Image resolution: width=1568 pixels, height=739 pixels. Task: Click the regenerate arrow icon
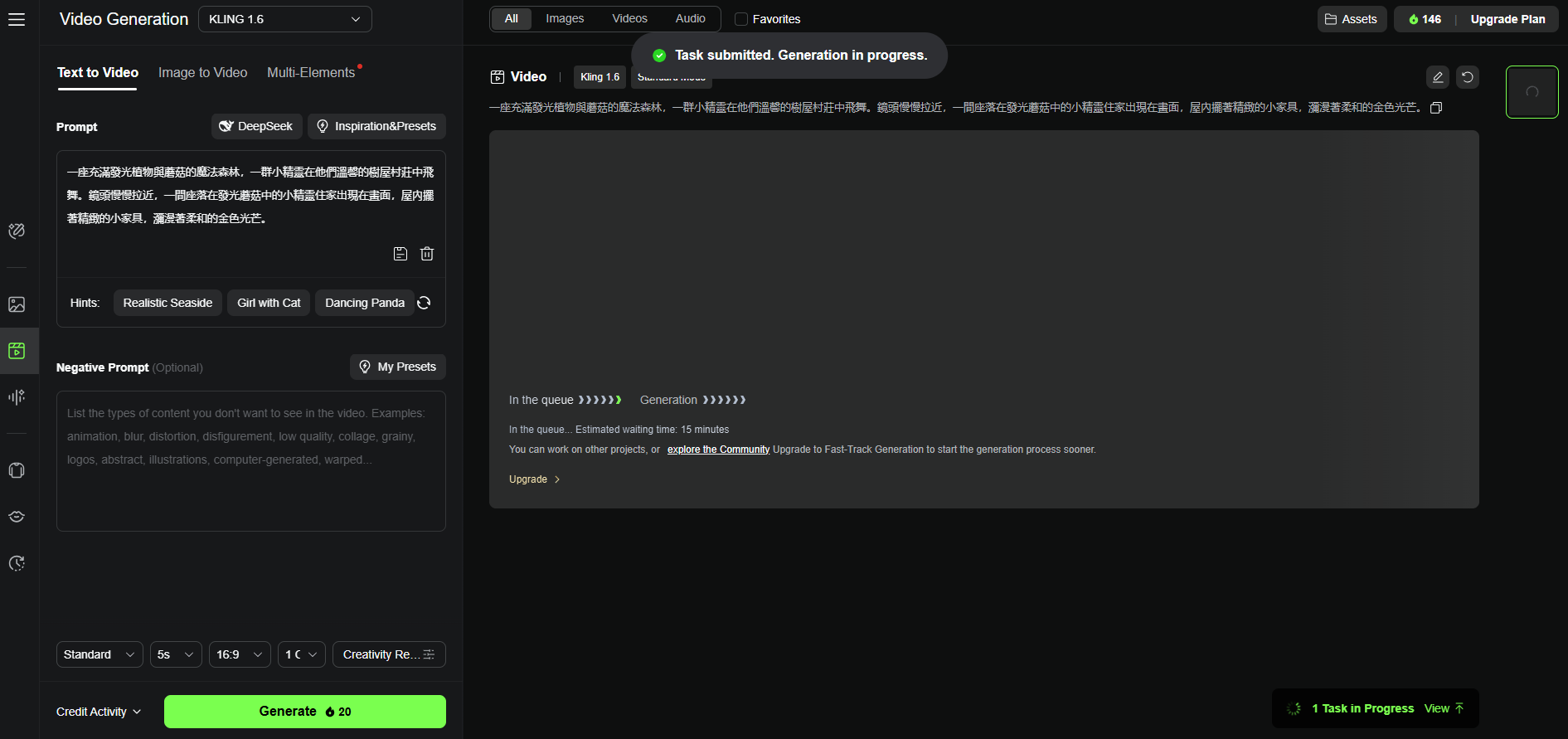click(x=1468, y=77)
